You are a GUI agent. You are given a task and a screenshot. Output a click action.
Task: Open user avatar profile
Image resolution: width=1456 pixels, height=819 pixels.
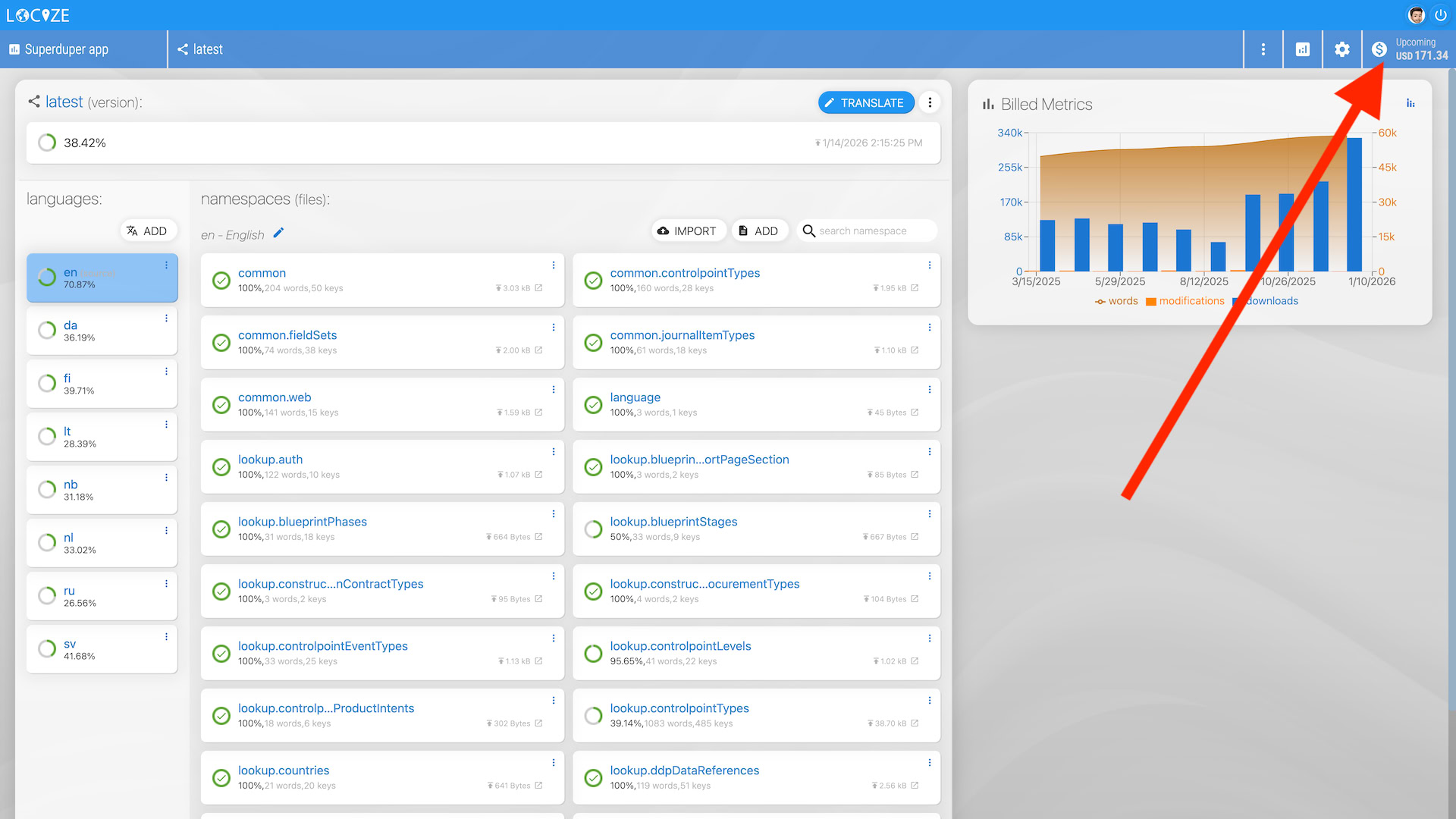1416,14
